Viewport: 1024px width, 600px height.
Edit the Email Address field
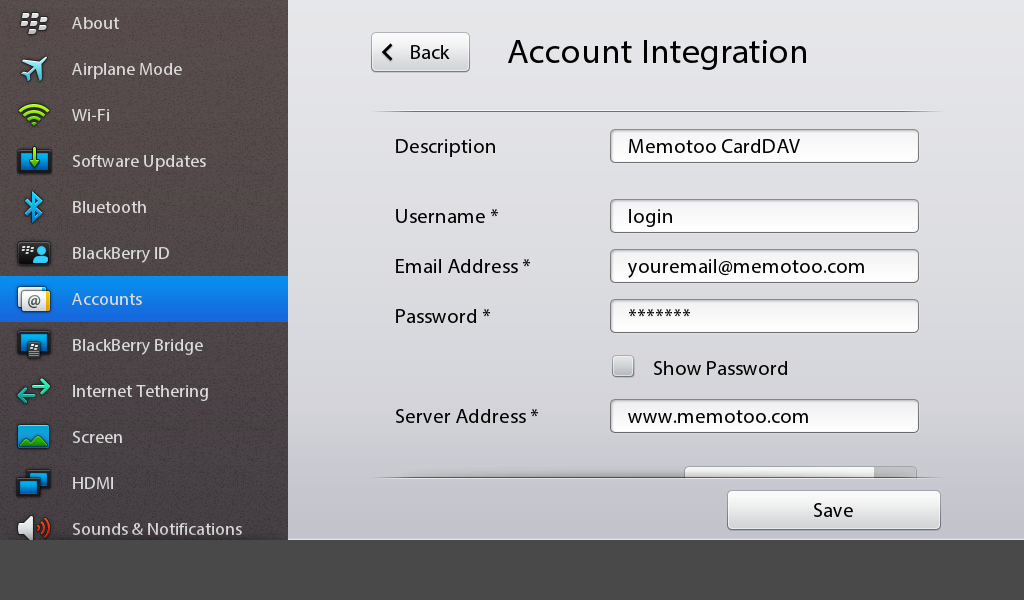pos(764,266)
